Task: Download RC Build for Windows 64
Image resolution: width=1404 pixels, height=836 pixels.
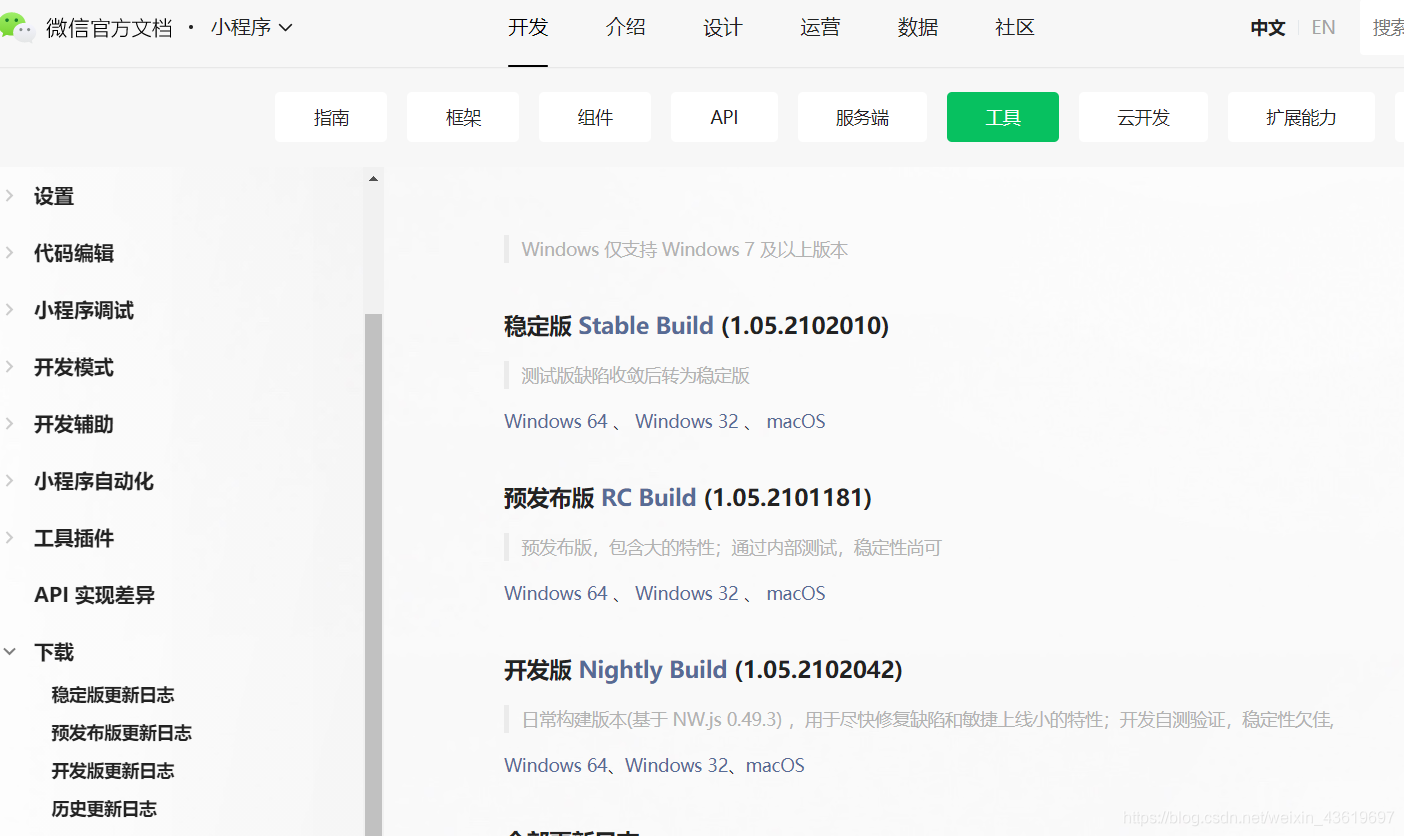Action: (x=556, y=593)
